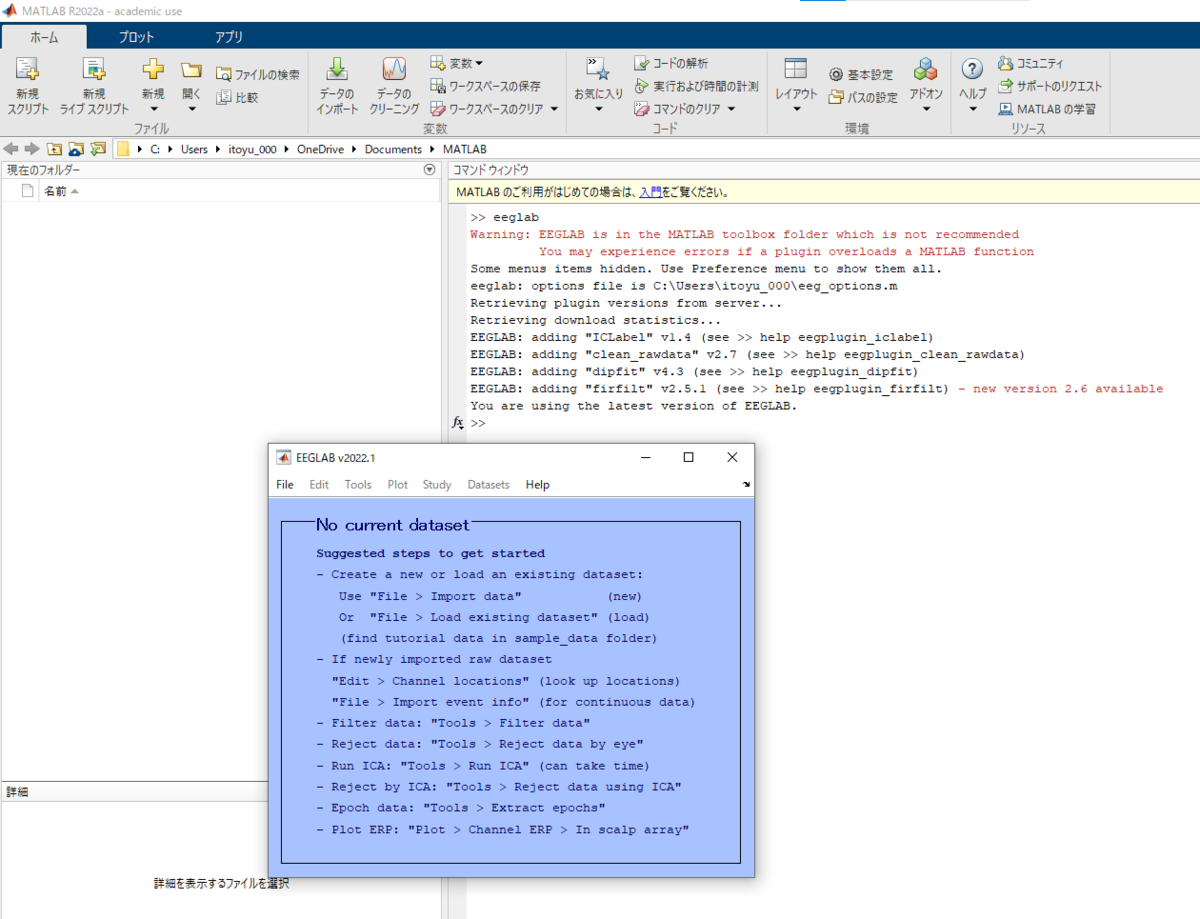Switch to the アプリ ribbon tab

point(229,37)
